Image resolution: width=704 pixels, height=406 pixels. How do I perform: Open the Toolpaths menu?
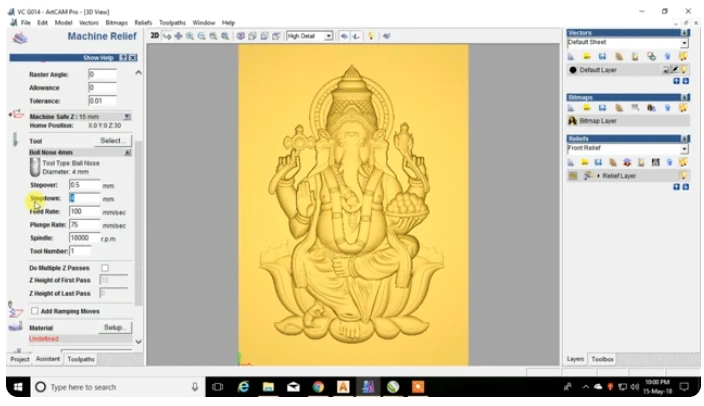[170, 22]
